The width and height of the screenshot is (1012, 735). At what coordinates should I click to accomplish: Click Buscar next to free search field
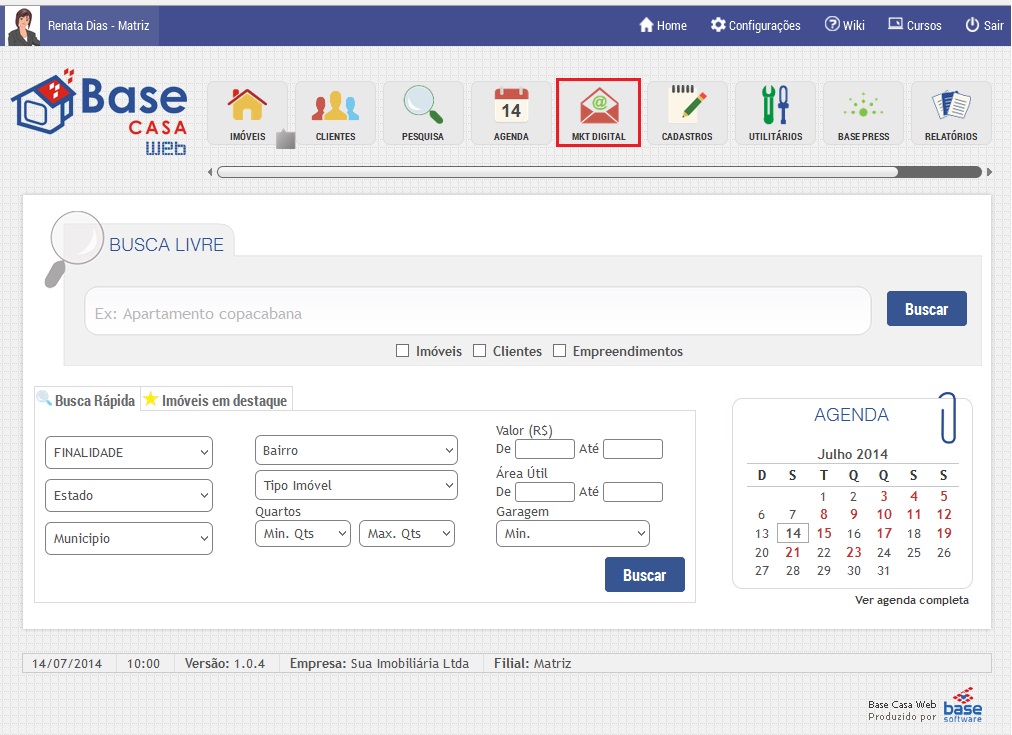[926, 309]
